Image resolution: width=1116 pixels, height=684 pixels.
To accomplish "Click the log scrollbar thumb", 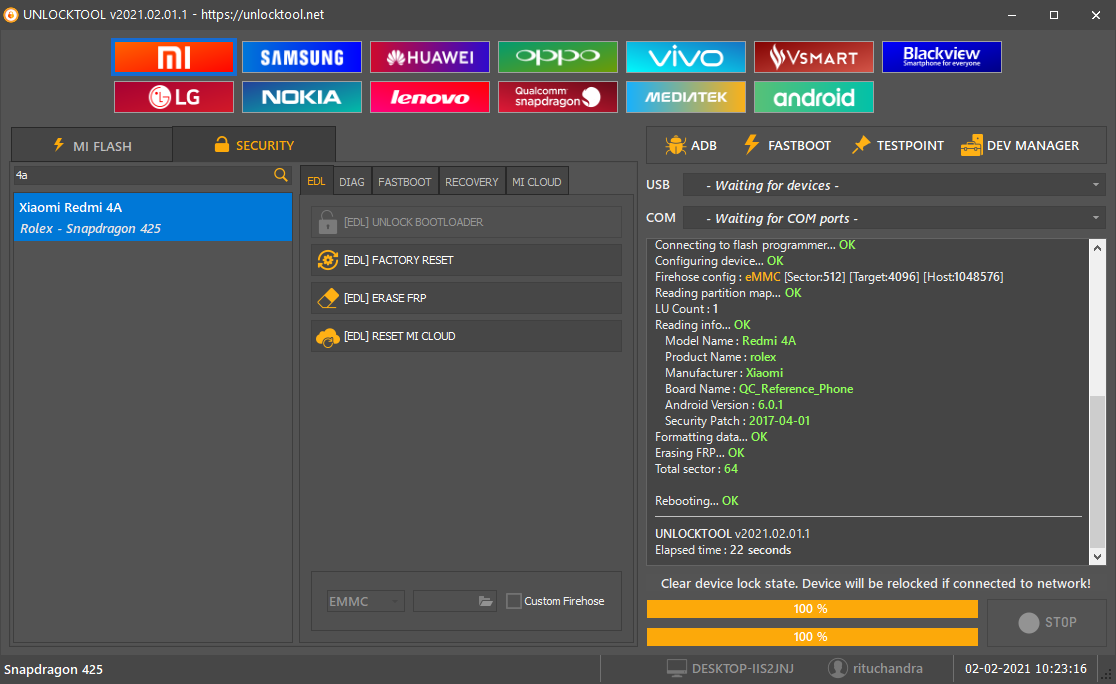I will point(1097,470).
